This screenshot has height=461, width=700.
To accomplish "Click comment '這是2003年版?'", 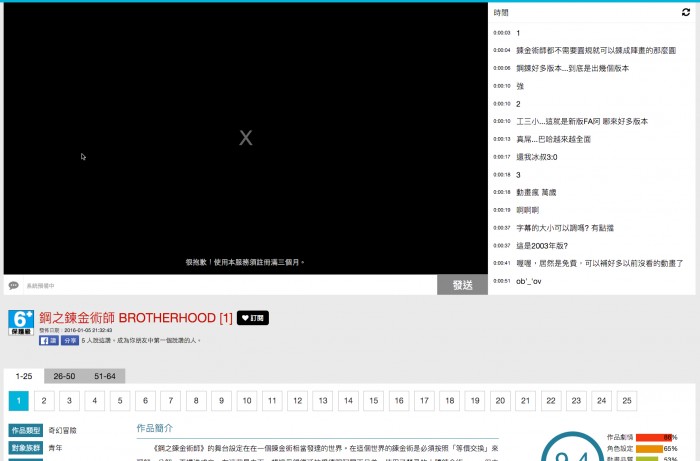I will 542,246.
